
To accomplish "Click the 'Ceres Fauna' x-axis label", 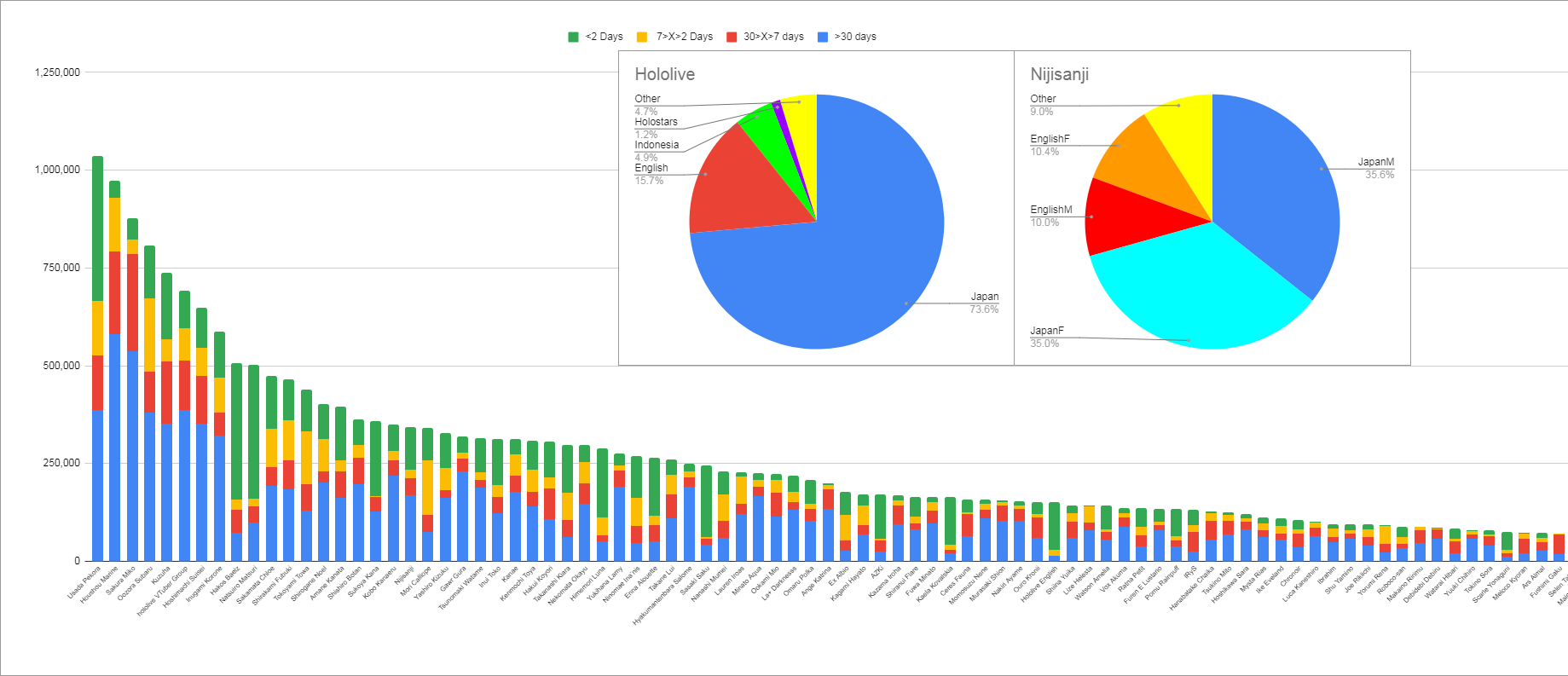I will click(x=956, y=581).
